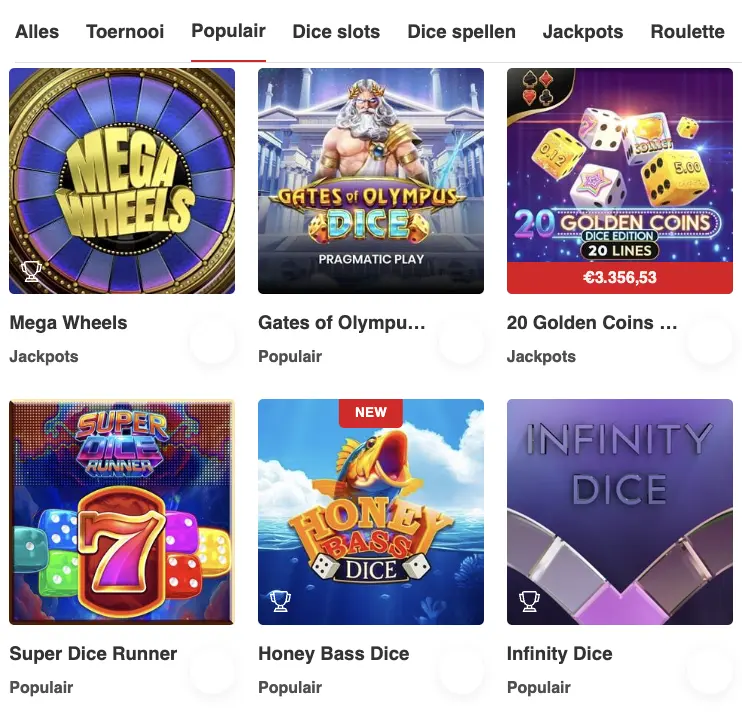Viewport: 742px width, 712px height.
Task: Go to the Dice spellen tab
Action: (461, 32)
